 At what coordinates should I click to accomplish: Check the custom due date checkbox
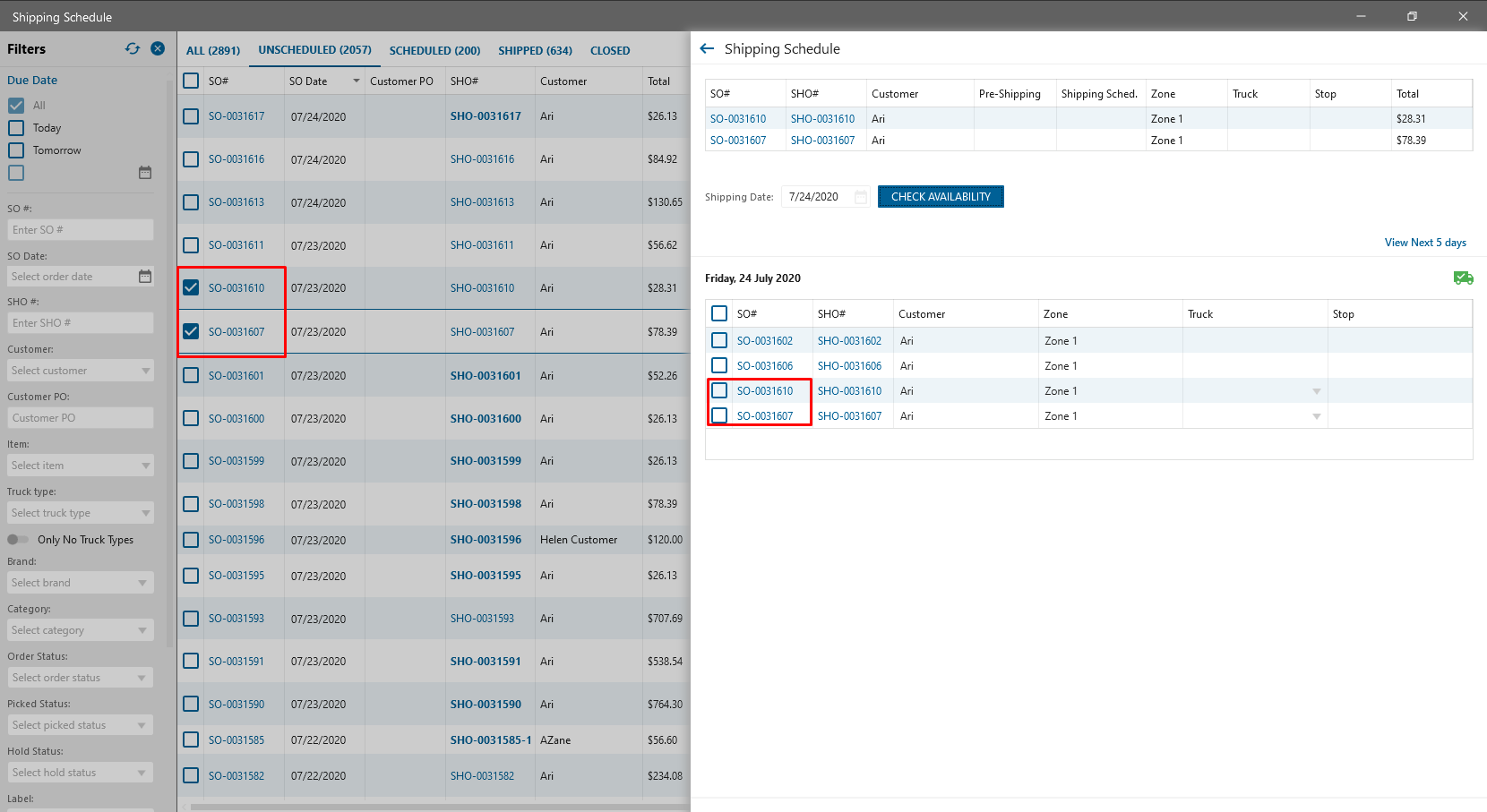click(x=16, y=173)
